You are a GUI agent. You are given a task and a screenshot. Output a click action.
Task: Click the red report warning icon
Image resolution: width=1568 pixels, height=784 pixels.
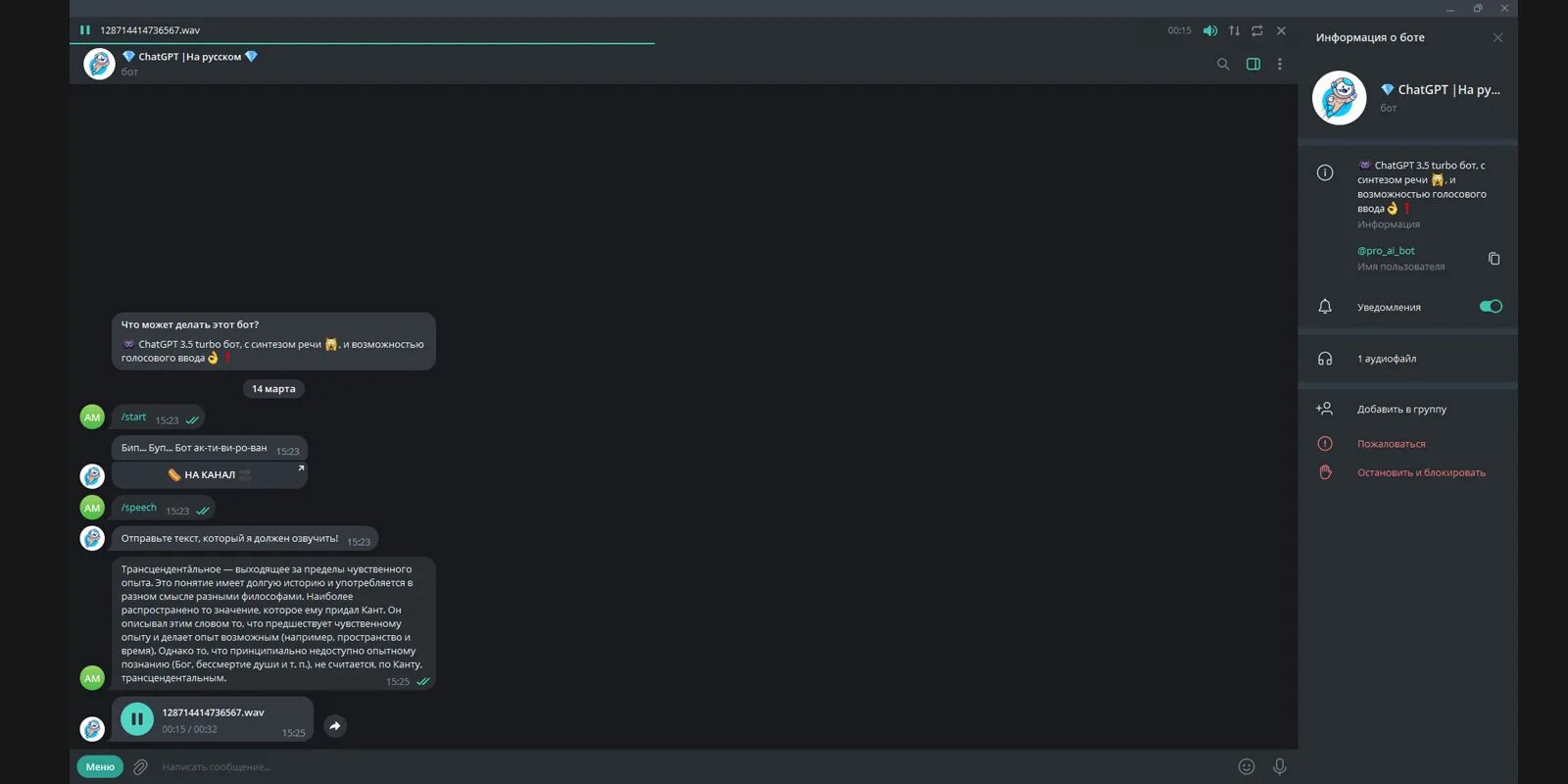coord(1325,444)
